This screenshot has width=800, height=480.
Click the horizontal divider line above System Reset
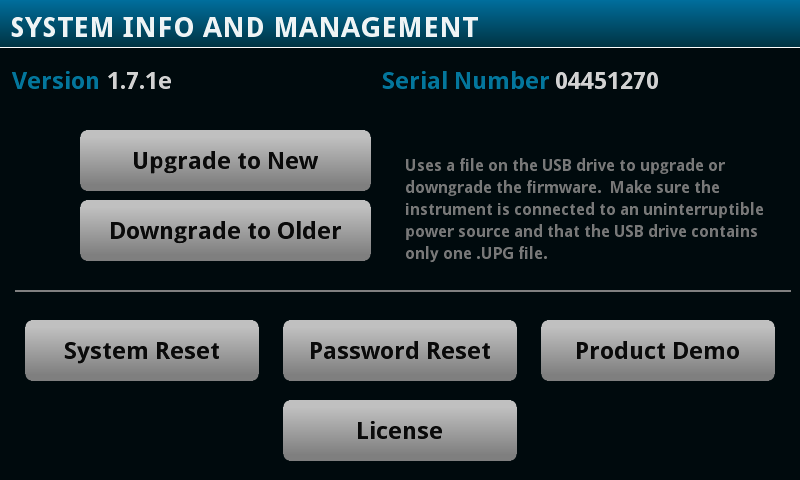point(400,291)
